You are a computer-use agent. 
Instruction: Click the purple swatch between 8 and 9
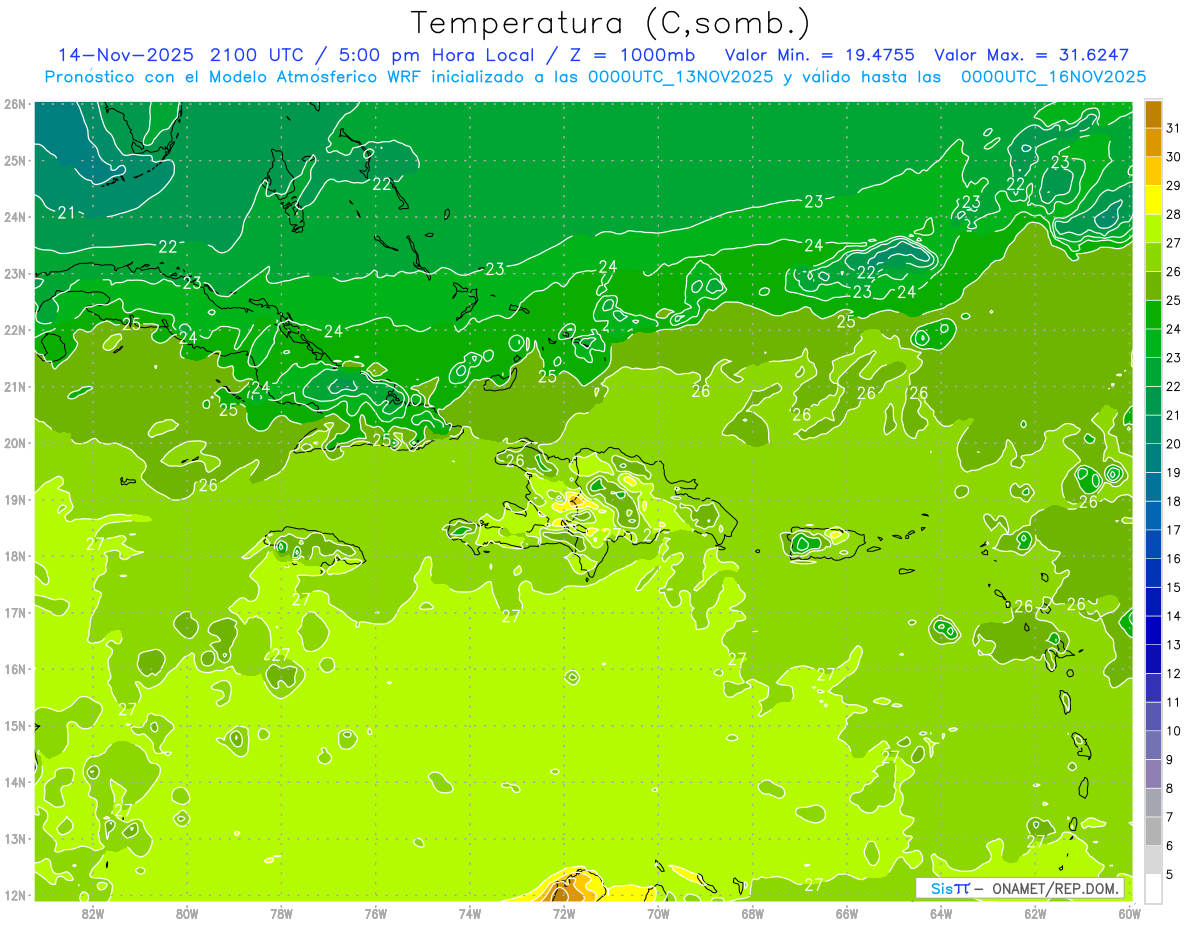1154,774
